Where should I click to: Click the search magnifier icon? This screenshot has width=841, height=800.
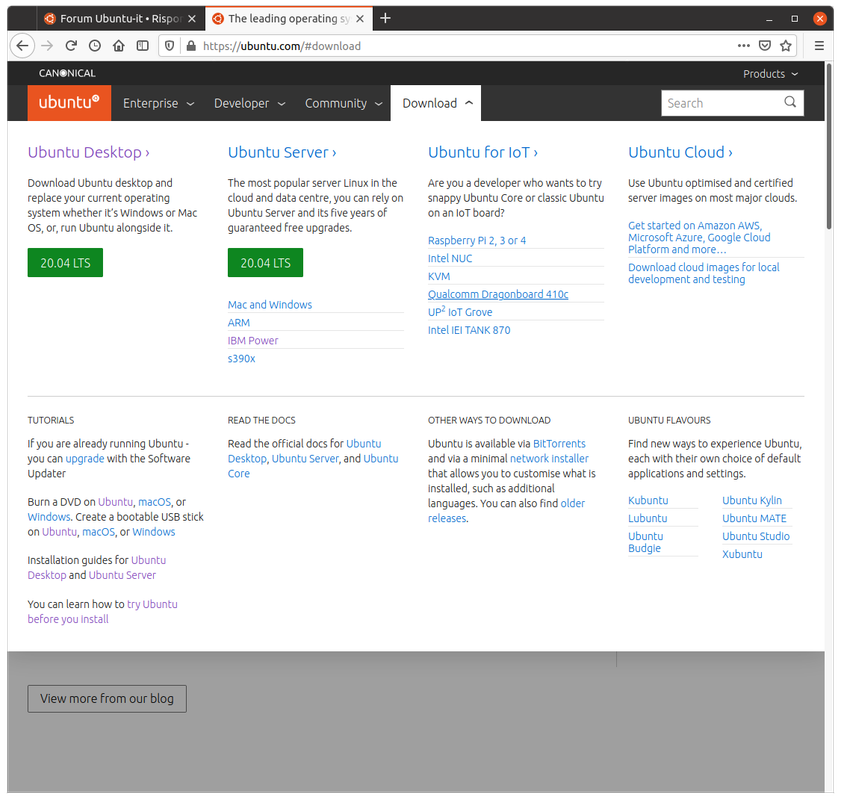(790, 102)
